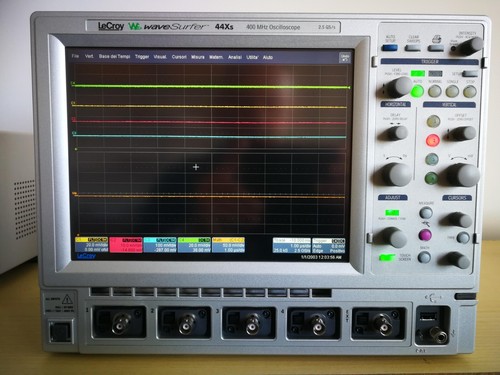Open the cyan C3 channel descriptor box

point(160,245)
